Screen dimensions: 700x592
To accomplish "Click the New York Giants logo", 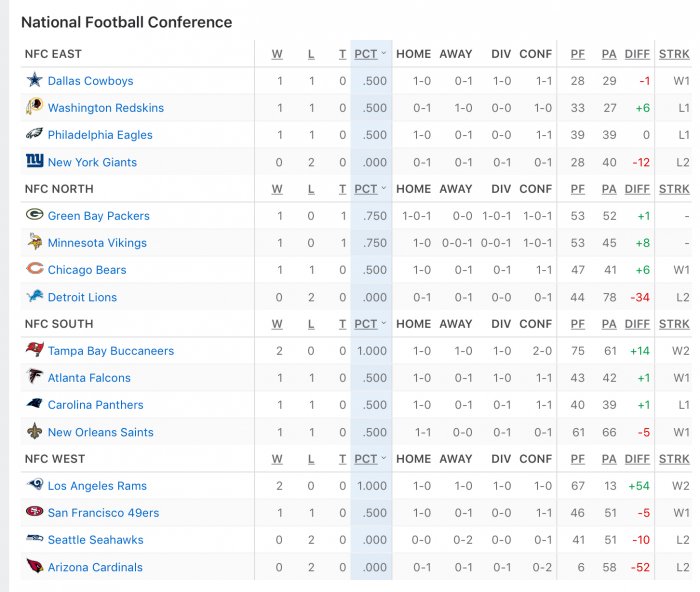I will click(34, 160).
